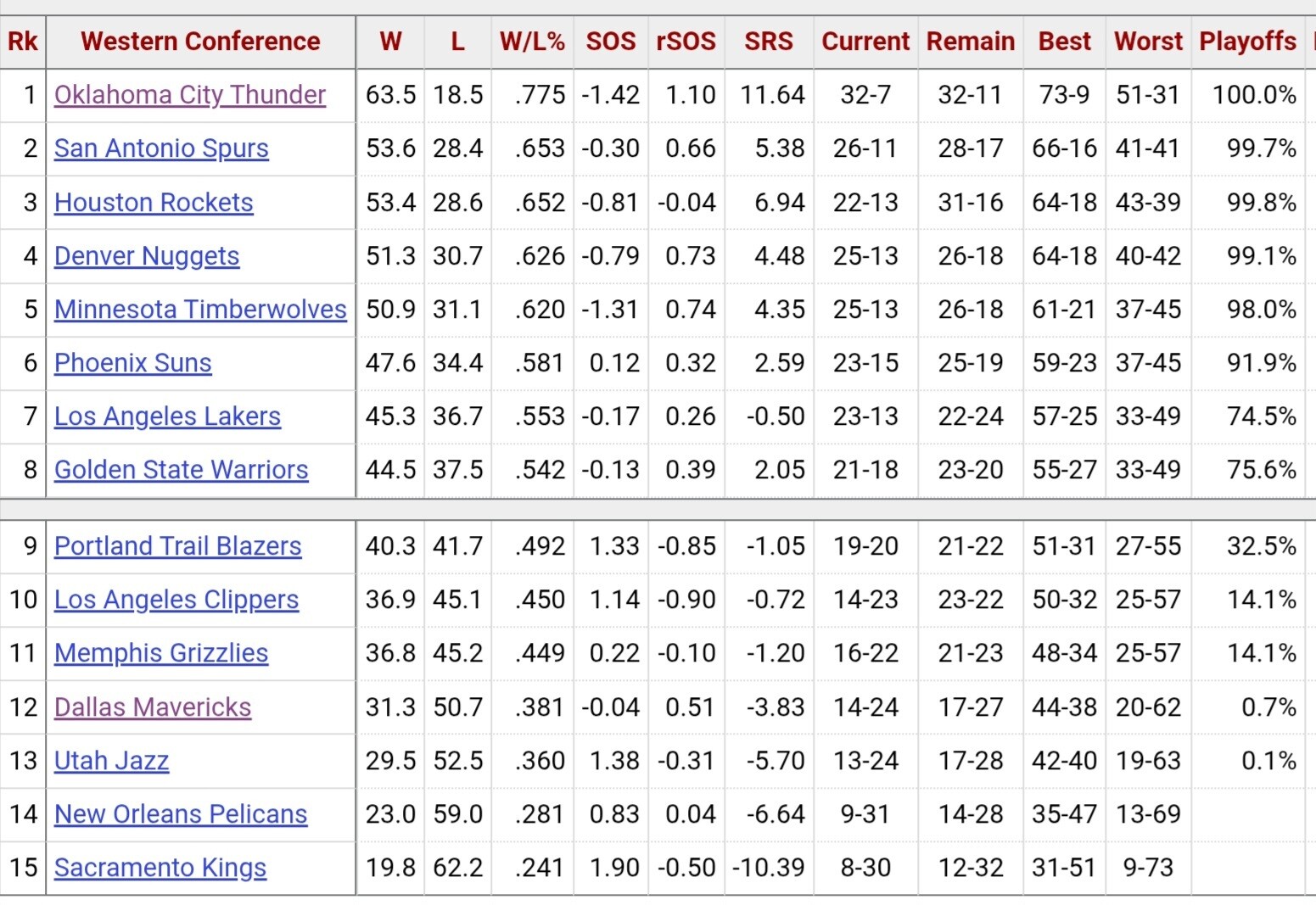Screen dimensions: 1316x905
Task: Sort by the SRS column header
Action: (769, 42)
